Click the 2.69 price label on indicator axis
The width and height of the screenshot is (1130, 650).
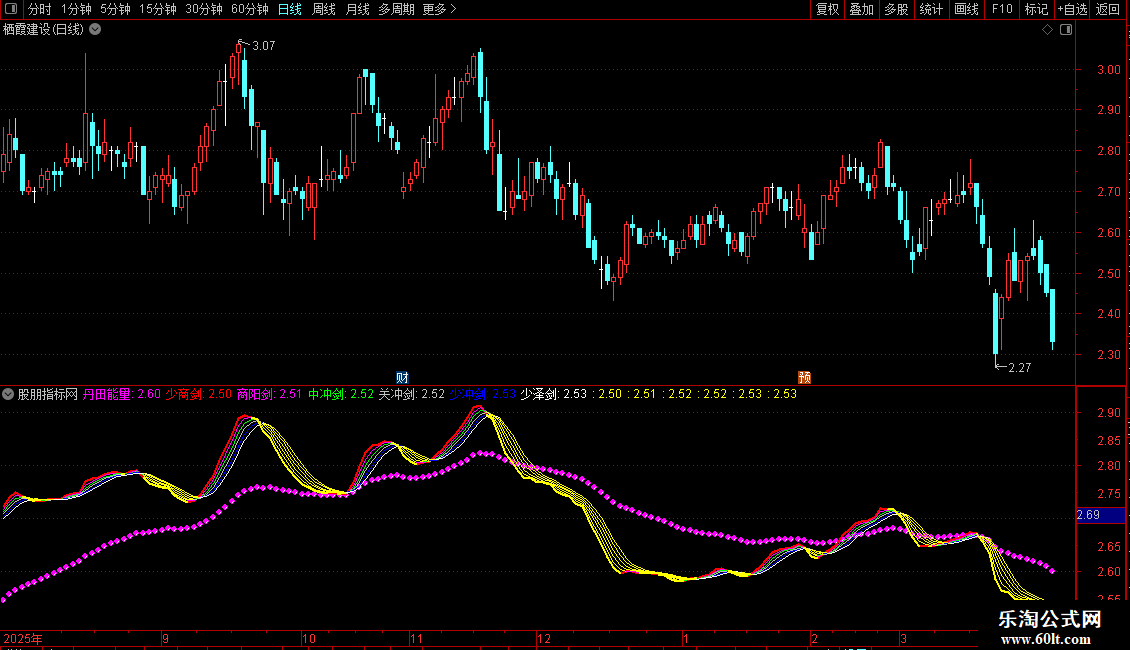tap(1088, 515)
